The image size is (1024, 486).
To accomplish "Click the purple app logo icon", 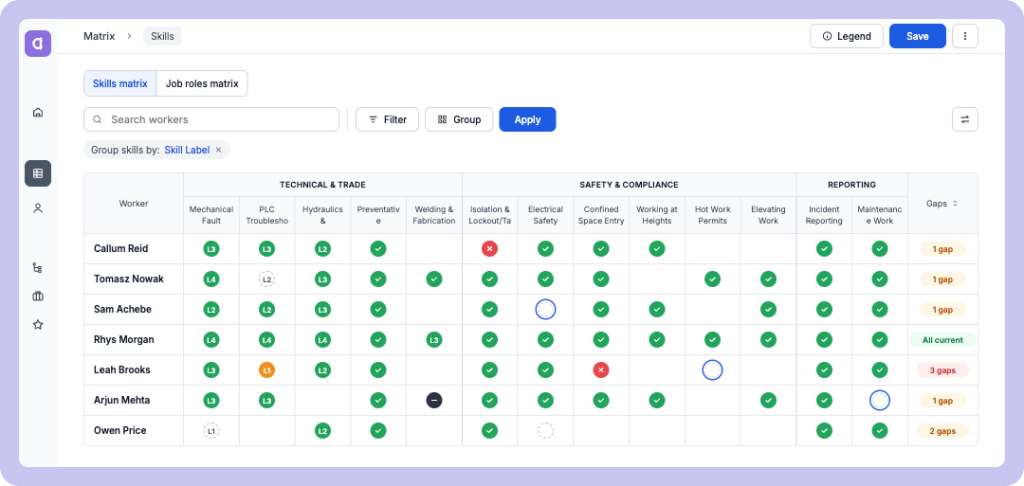I will (38, 44).
